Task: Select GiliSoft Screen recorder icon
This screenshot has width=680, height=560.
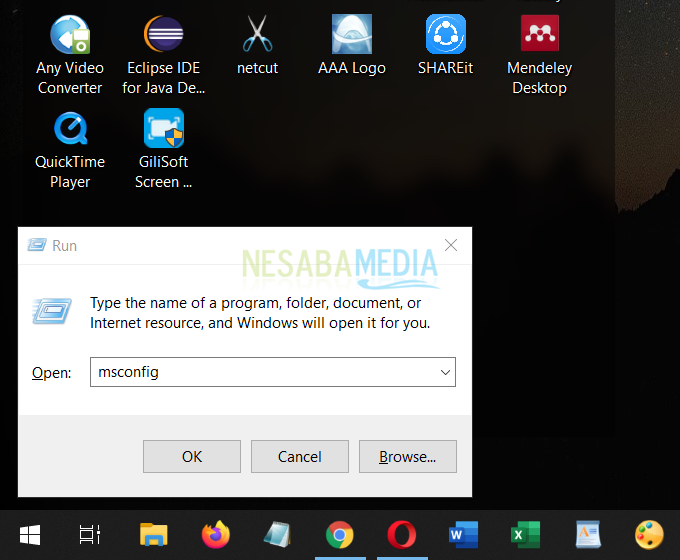Action: click(163, 150)
